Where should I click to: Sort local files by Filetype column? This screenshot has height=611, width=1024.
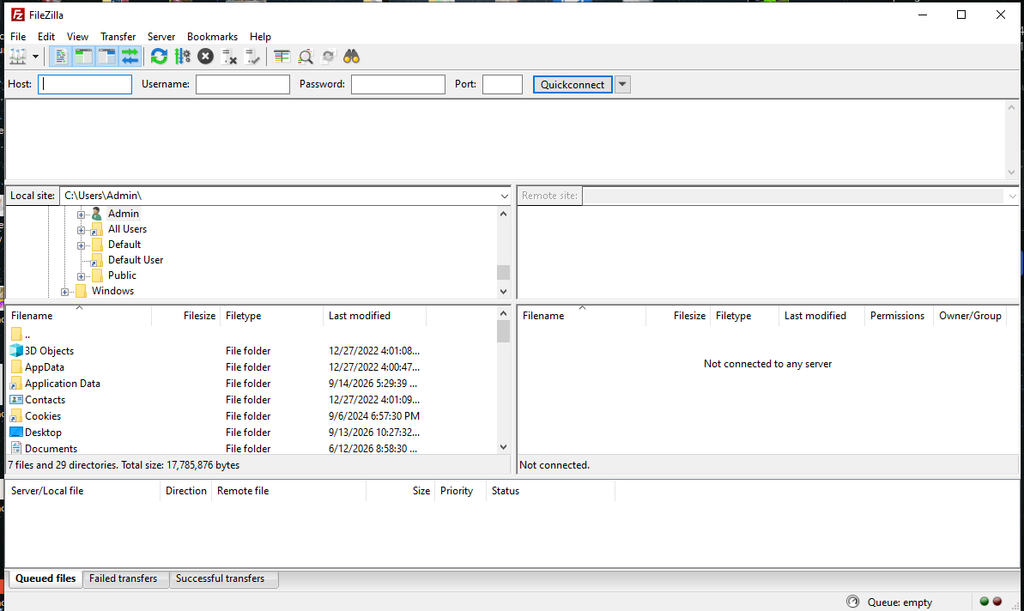(x=272, y=315)
